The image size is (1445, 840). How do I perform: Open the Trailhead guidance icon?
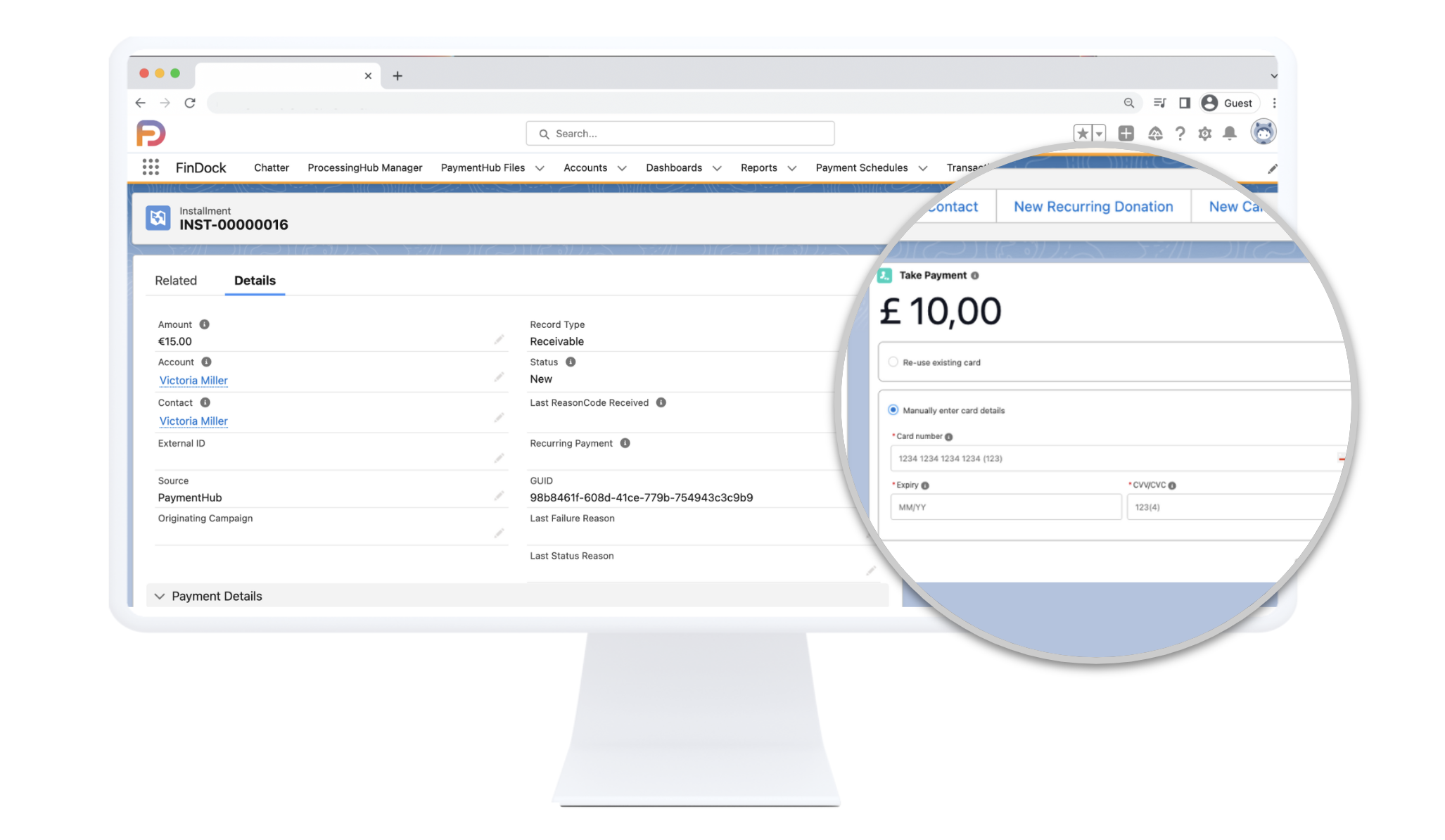(1155, 133)
